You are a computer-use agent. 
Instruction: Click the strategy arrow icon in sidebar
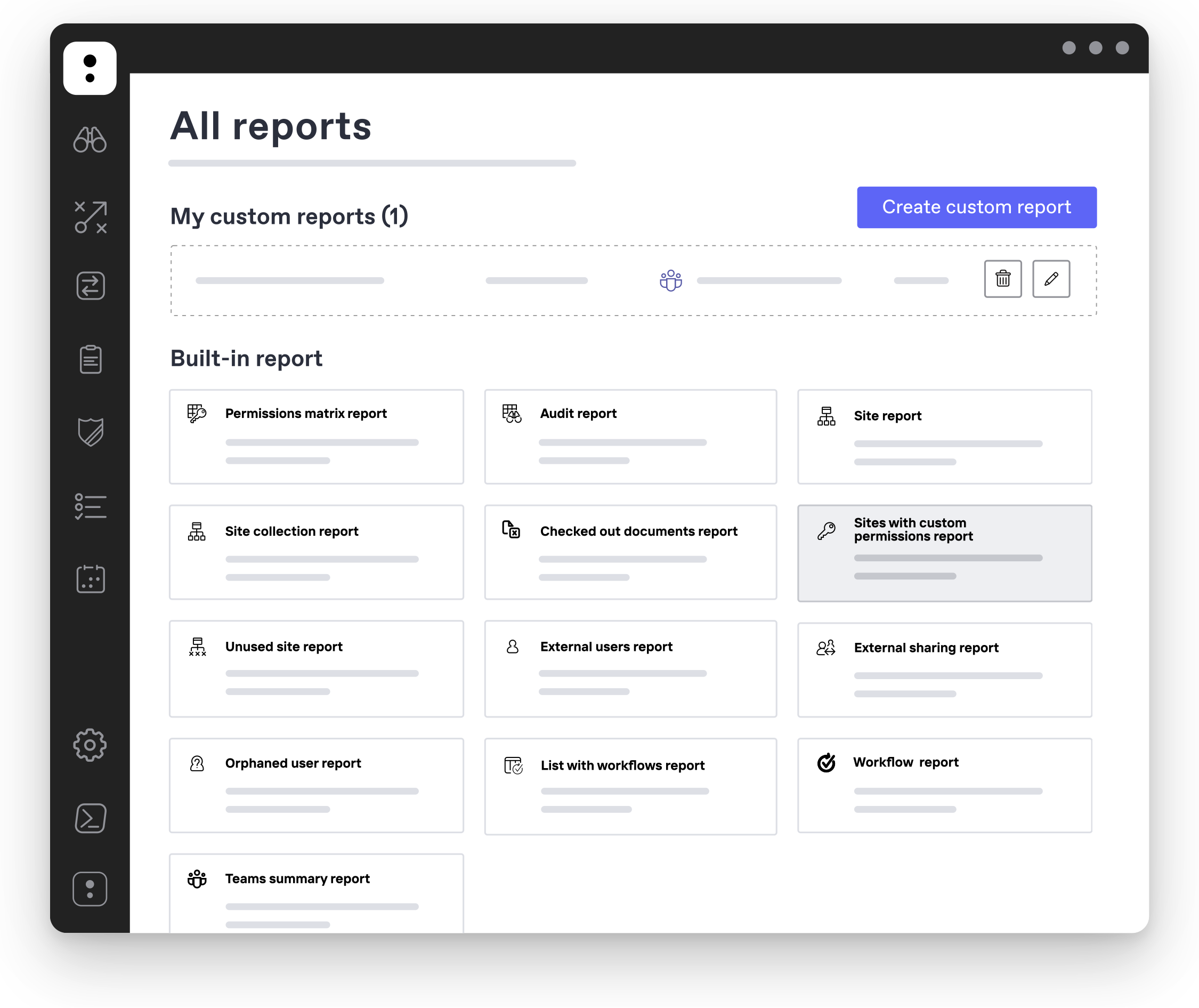click(90, 217)
